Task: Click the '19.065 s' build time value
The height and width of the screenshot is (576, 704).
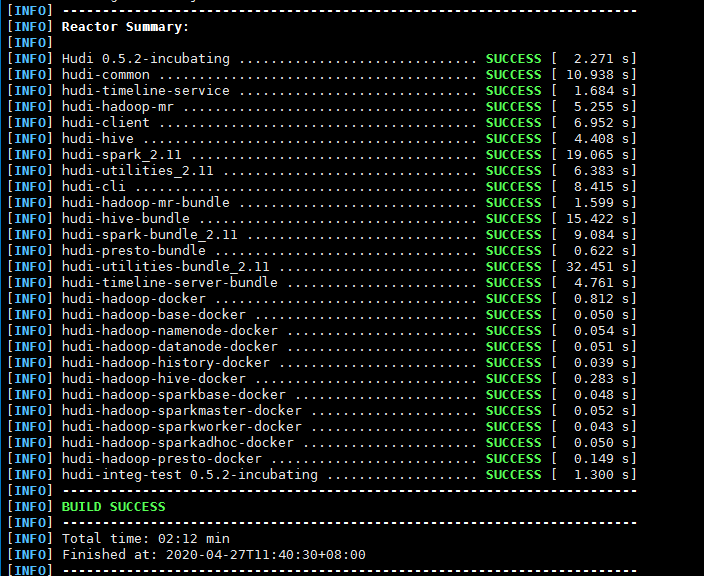Action: pos(598,155)
